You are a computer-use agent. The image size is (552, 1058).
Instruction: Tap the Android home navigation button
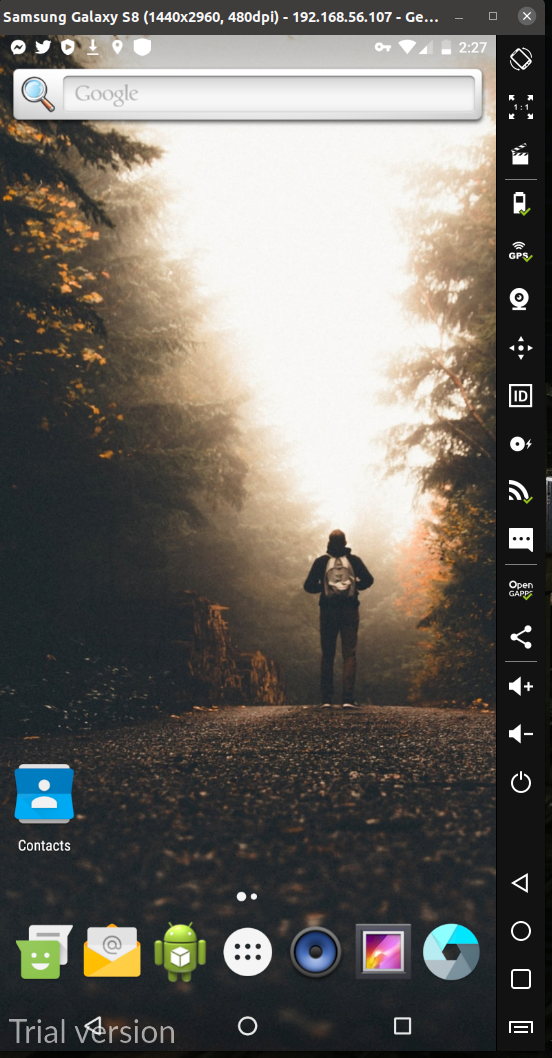(248, 1026)
